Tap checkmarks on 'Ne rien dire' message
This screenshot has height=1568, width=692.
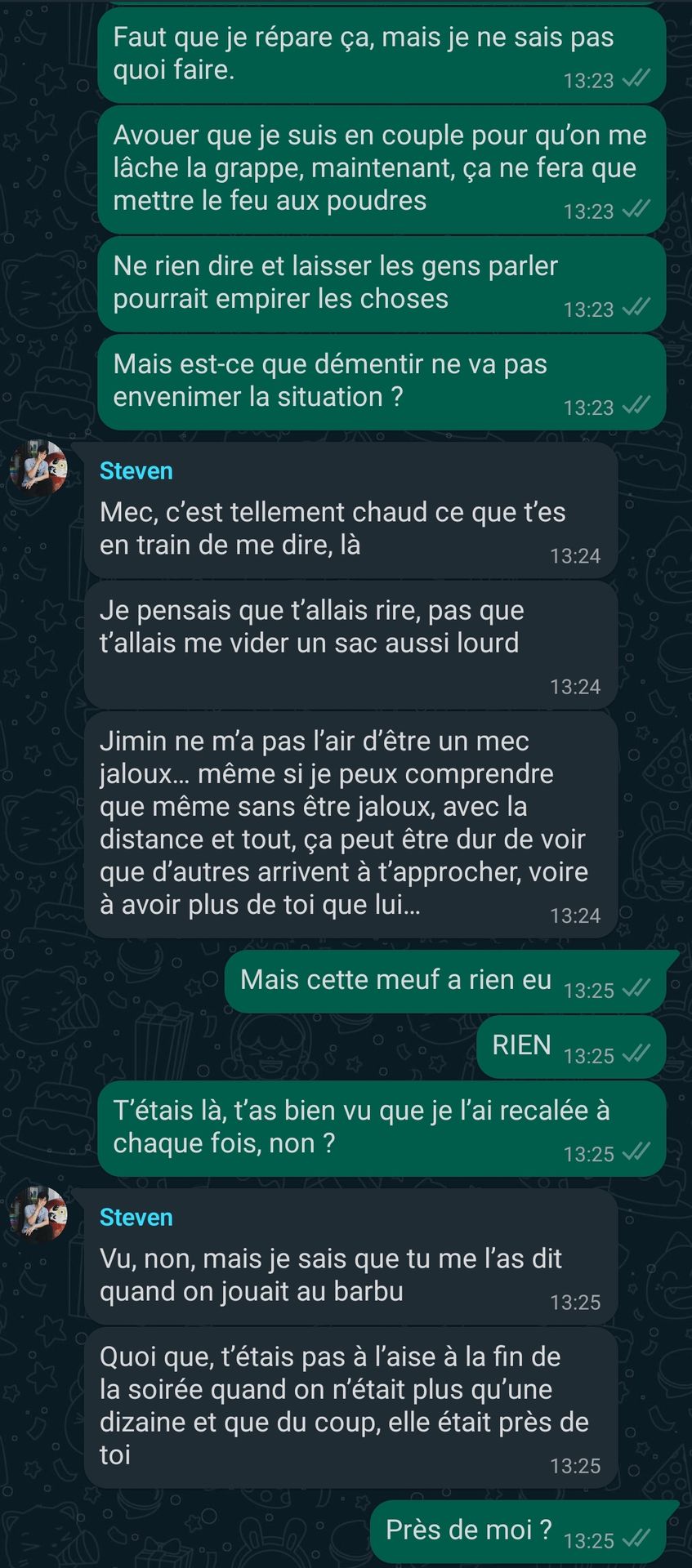(636, 308)
